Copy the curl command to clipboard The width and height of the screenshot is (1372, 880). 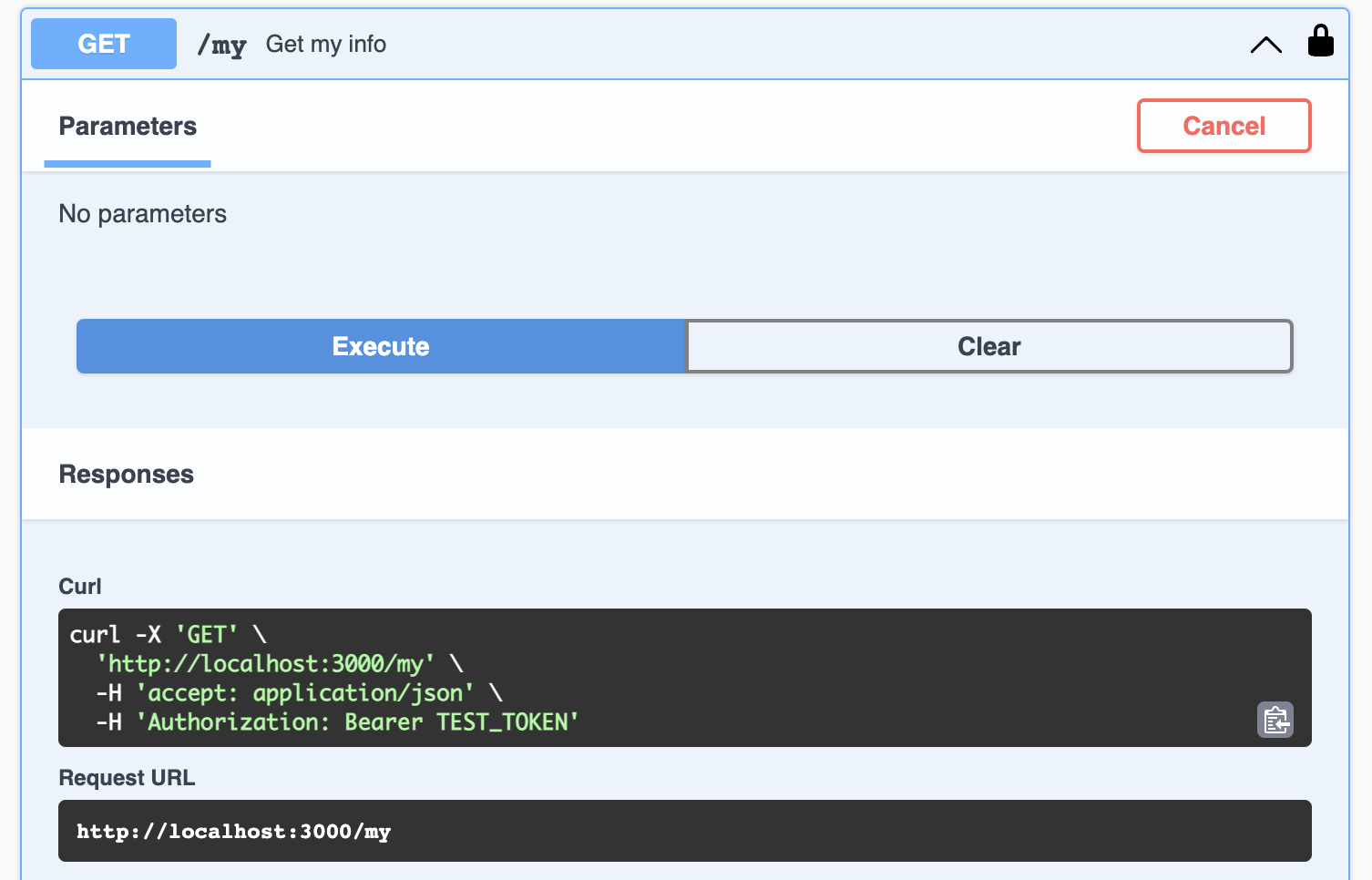click(x=1275, y=721)
